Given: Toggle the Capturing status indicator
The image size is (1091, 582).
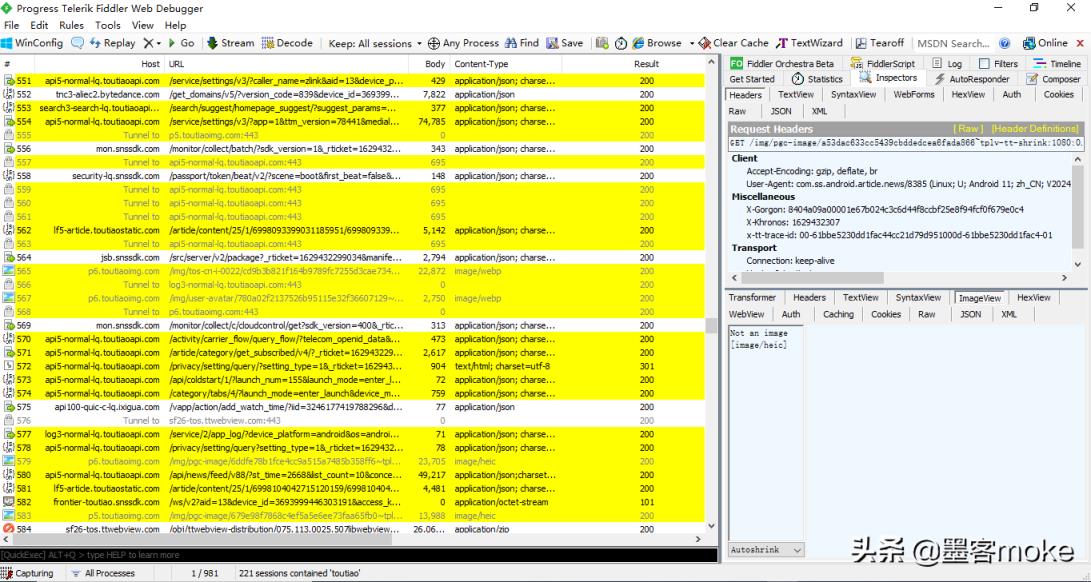Looking at the screenshot, I should click(x=28, y=573).
